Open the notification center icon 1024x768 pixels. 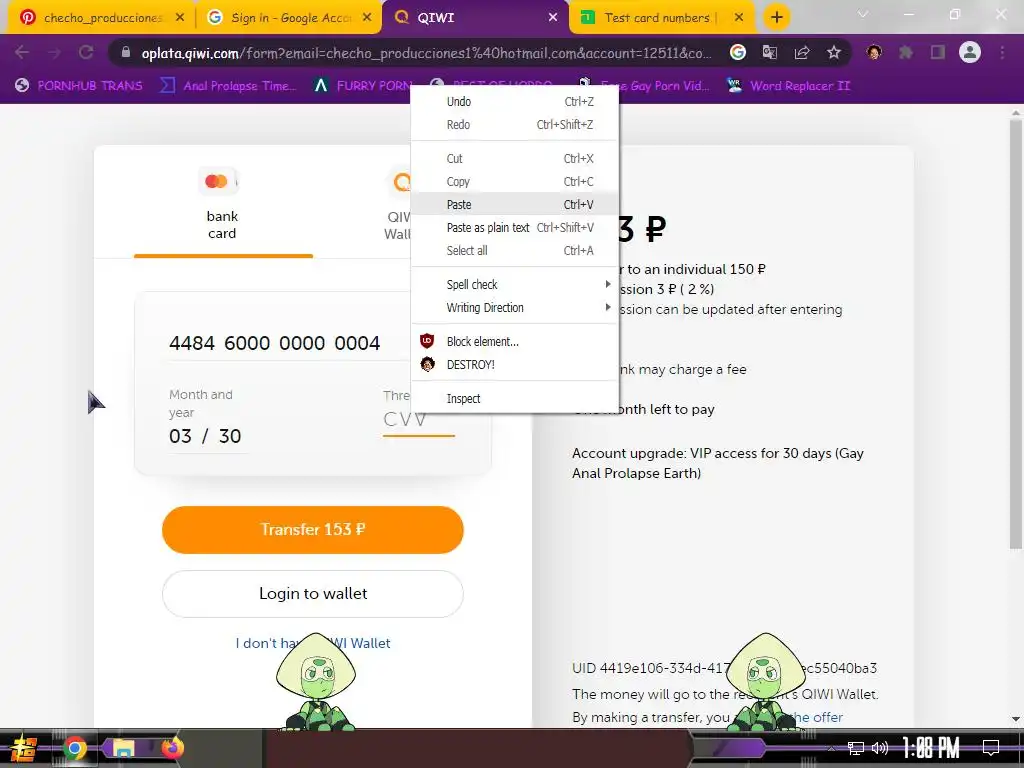[991, 748]
